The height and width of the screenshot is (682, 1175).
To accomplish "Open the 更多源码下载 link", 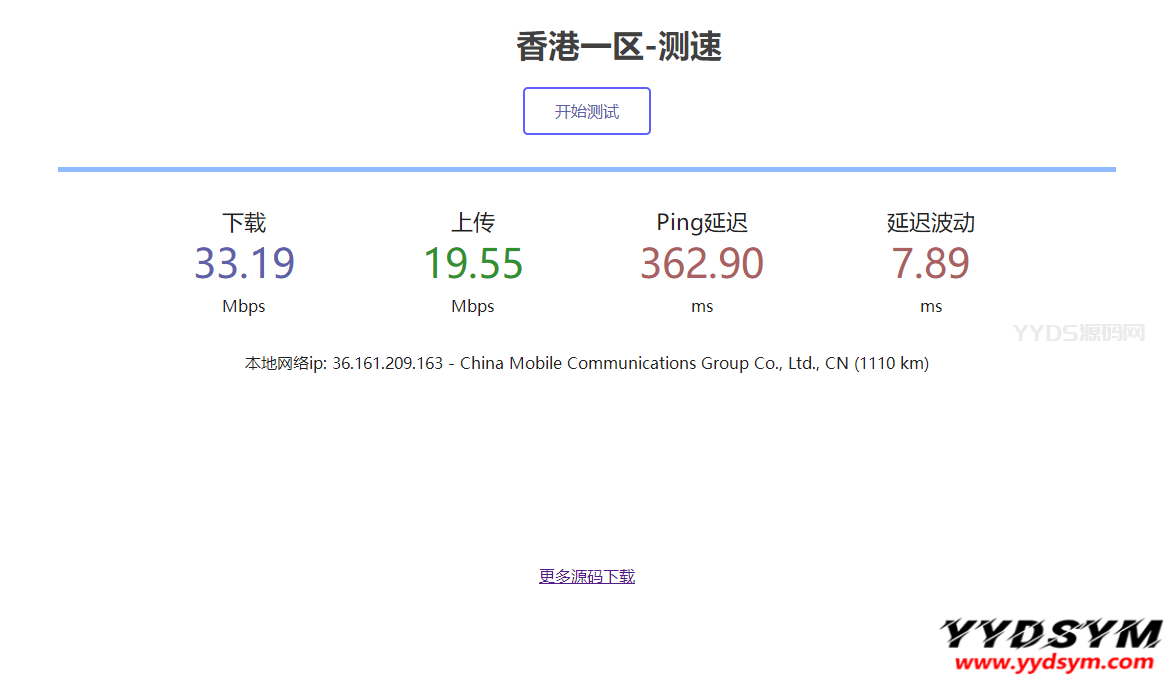I will pyautogui.click(x=587, y=576).
